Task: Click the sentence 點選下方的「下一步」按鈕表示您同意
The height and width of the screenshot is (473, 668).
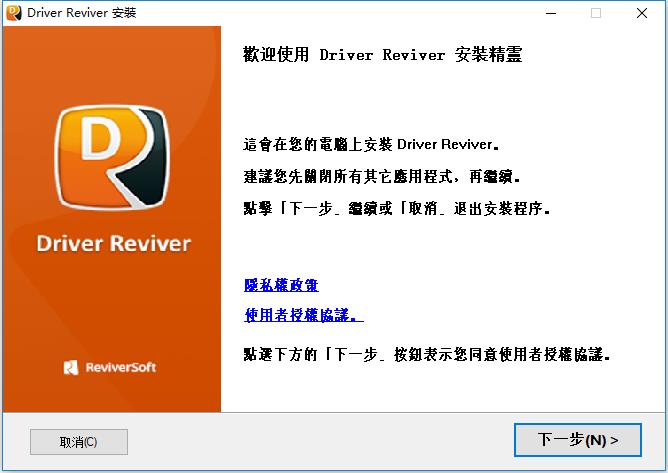Action: pos(426,354)
